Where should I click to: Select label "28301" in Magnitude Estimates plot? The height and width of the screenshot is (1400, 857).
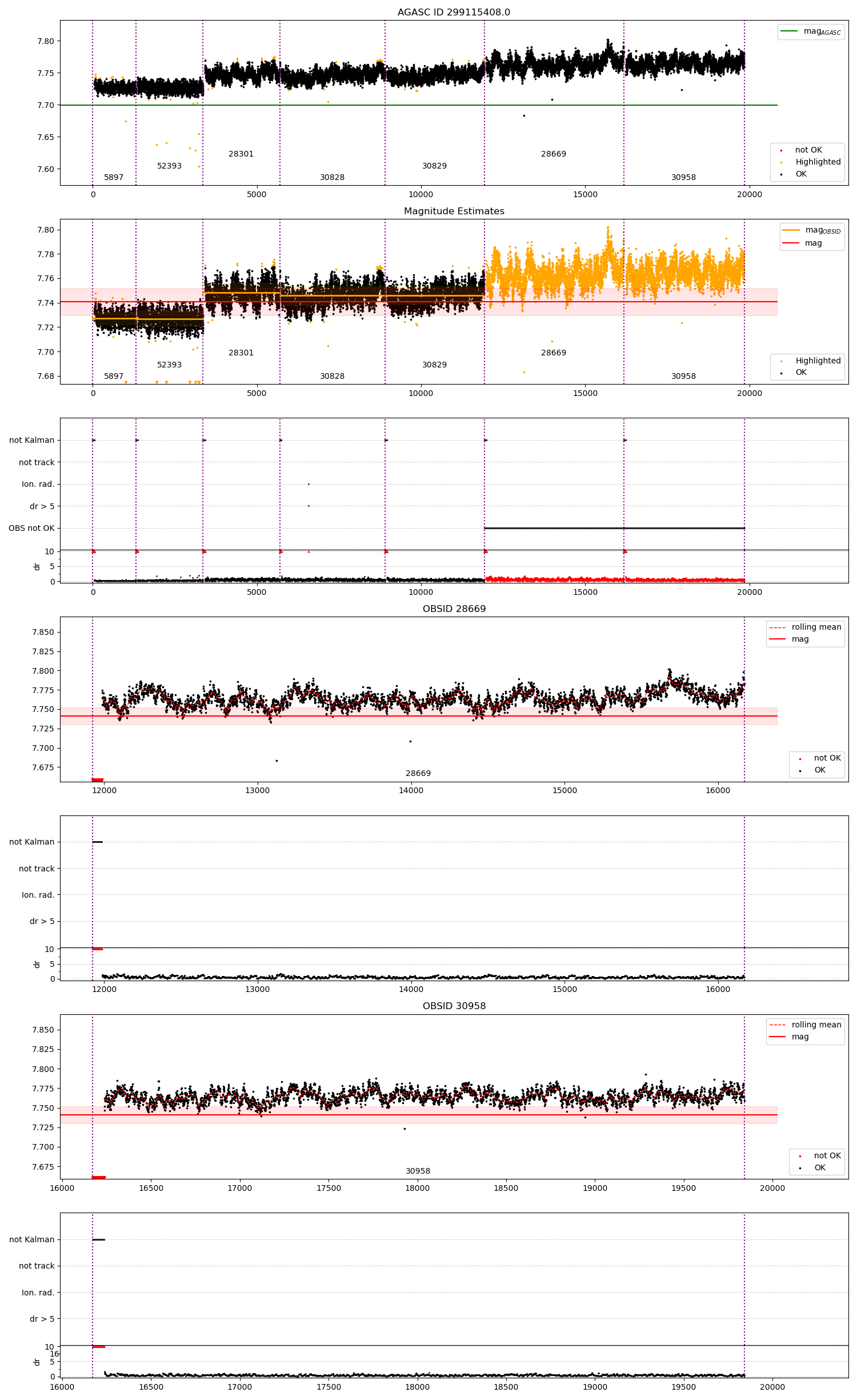coord(241,353)
